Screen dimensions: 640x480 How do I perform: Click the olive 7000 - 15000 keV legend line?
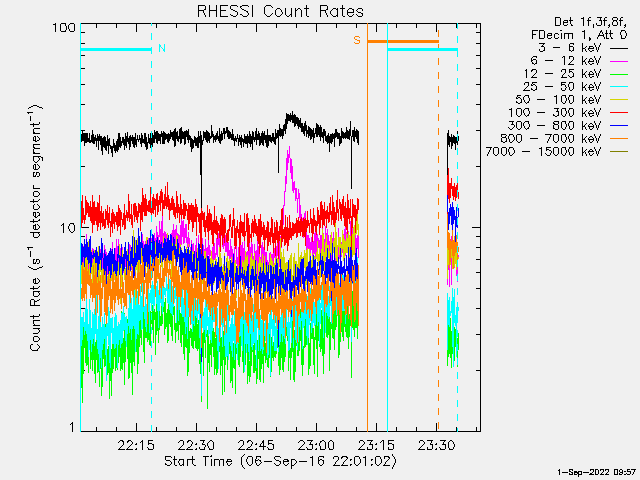tap(619, 152)
